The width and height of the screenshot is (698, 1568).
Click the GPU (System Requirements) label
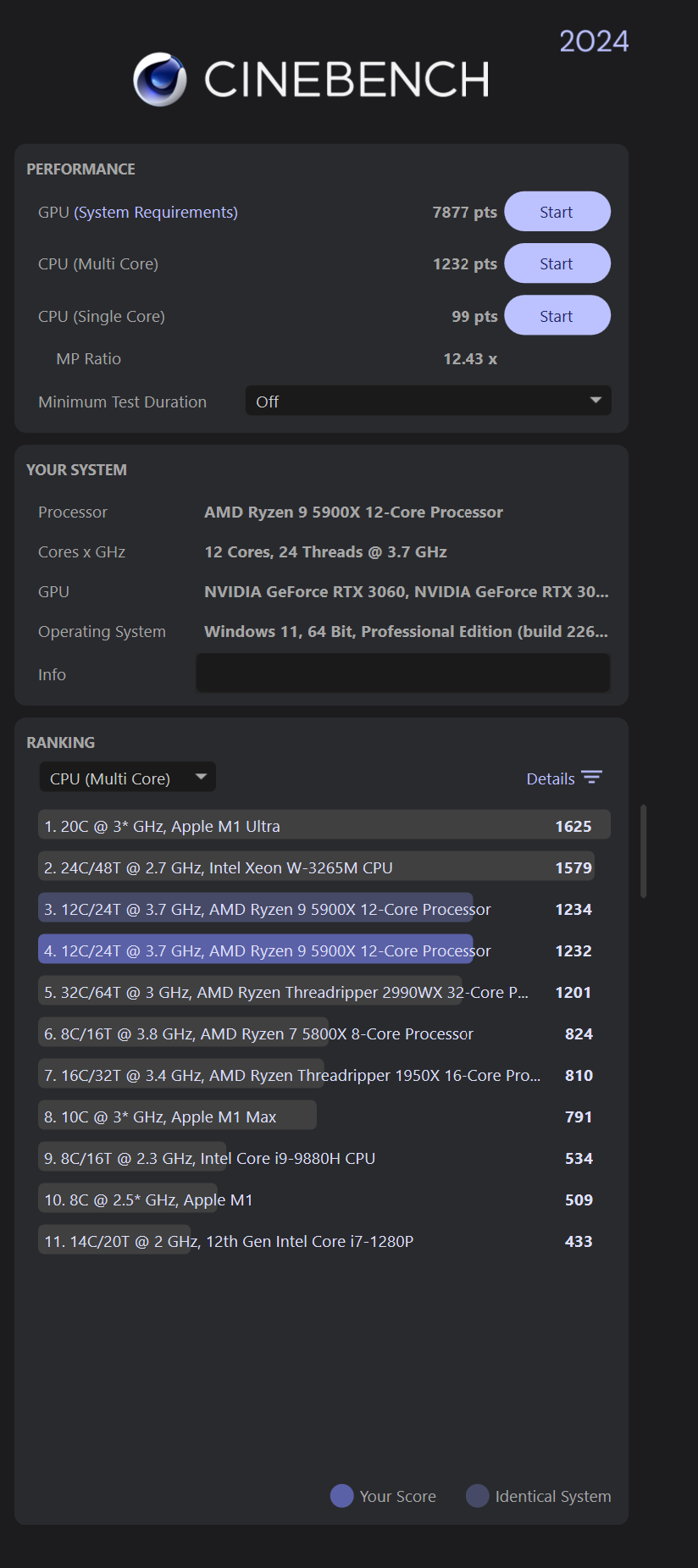pos(138,213)
